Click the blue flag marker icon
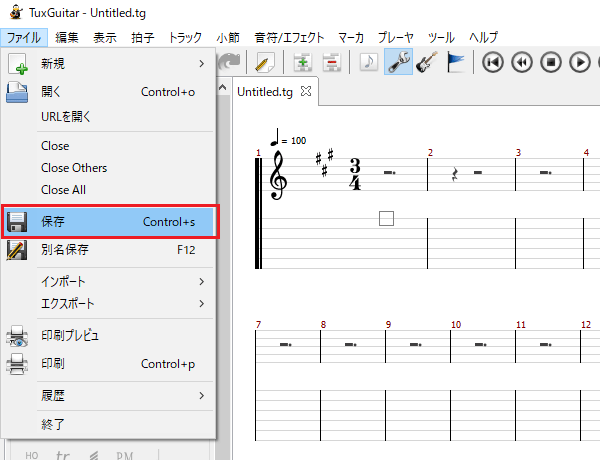 click(455, 62)
